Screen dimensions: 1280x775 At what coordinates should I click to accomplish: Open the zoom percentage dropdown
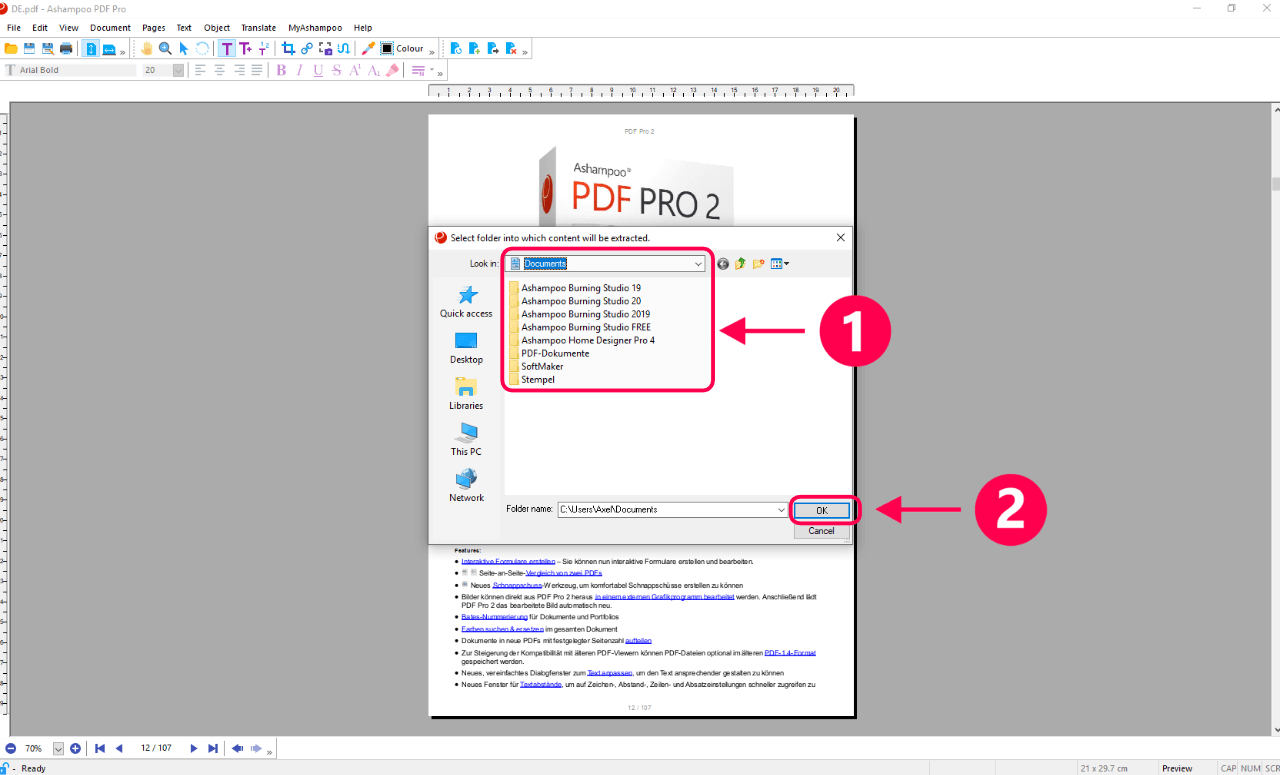58,748
